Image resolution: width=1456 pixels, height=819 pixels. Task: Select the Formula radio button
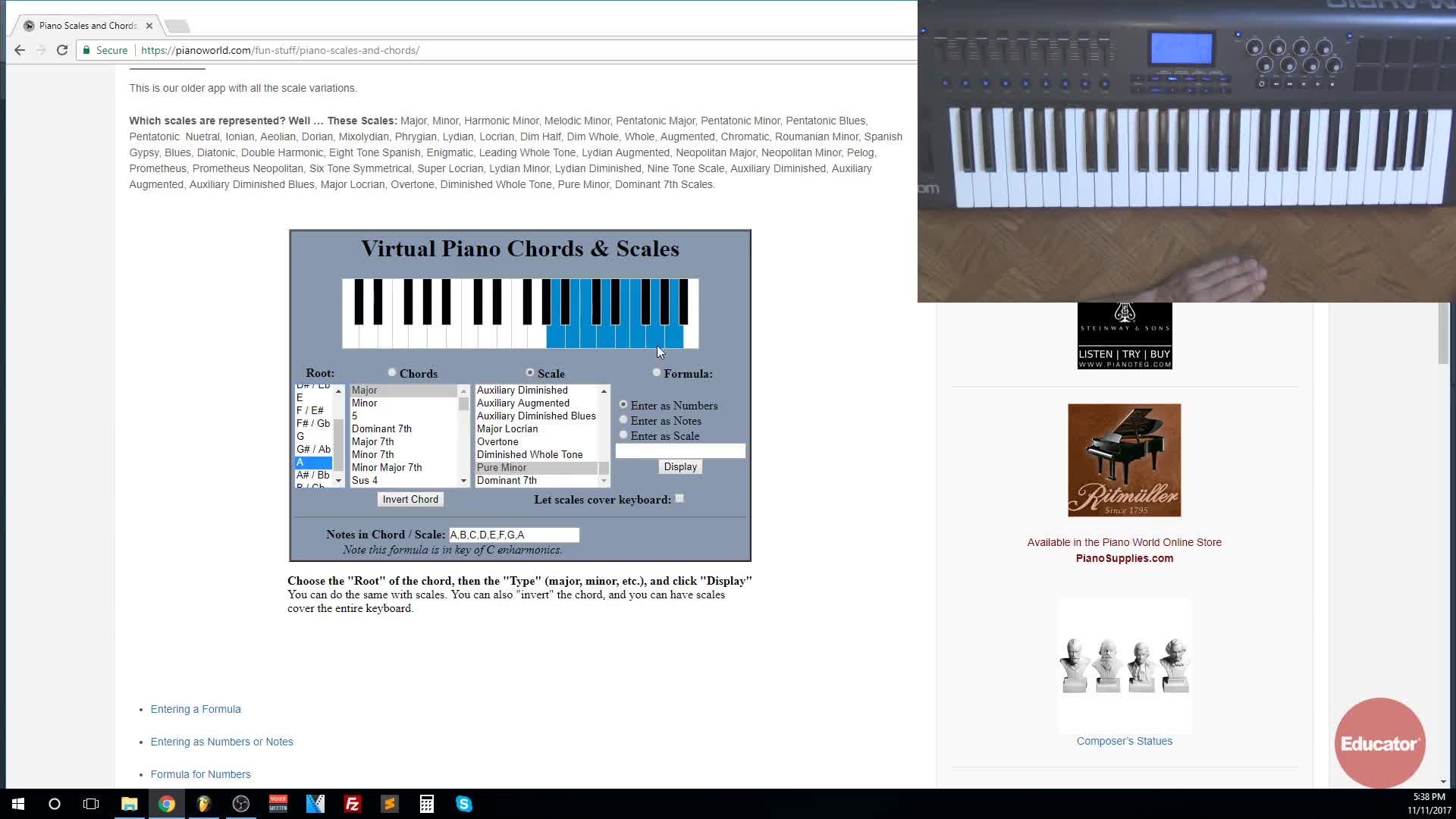(657, 372)
